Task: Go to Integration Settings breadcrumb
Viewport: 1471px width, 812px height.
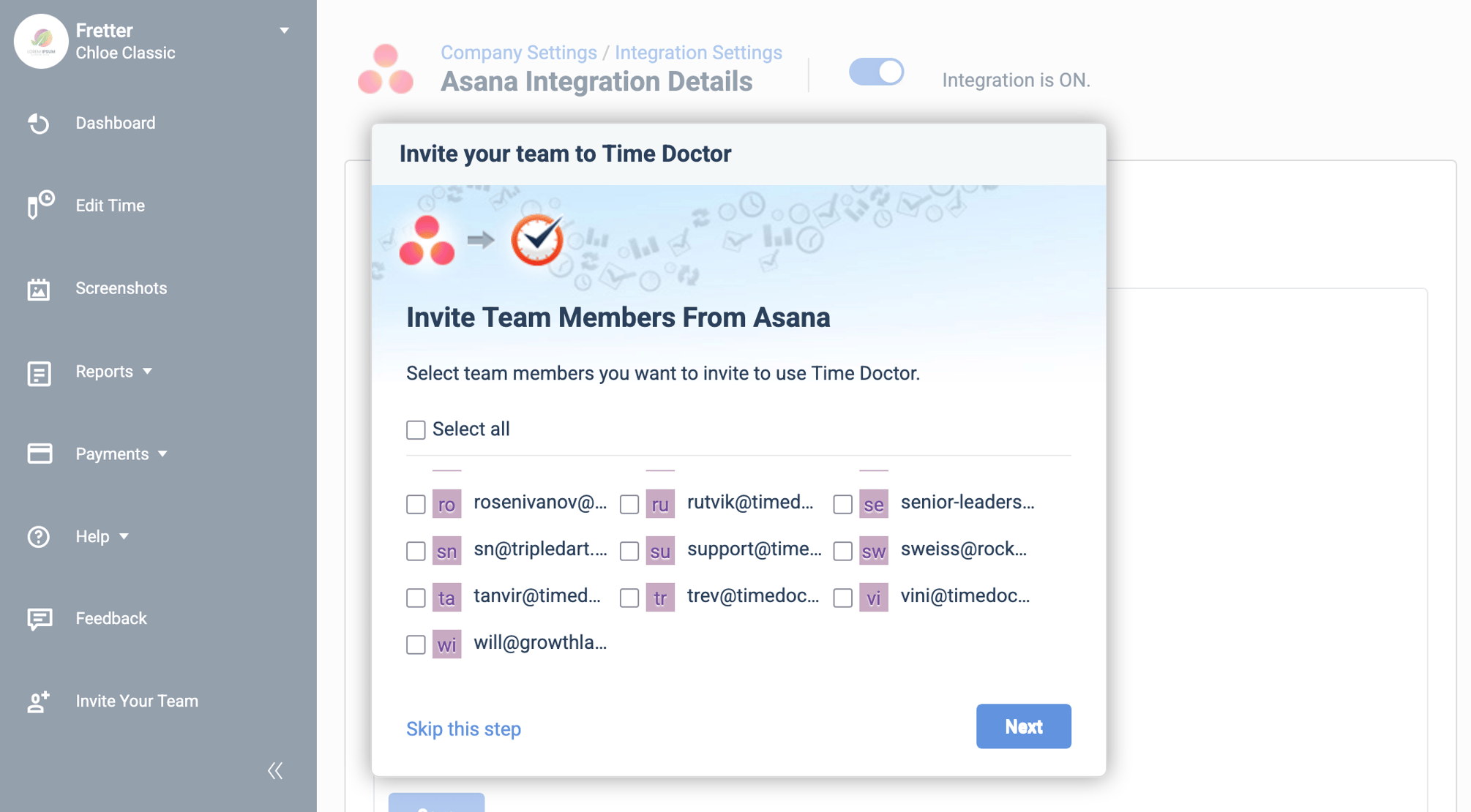Action: point(699,52)
